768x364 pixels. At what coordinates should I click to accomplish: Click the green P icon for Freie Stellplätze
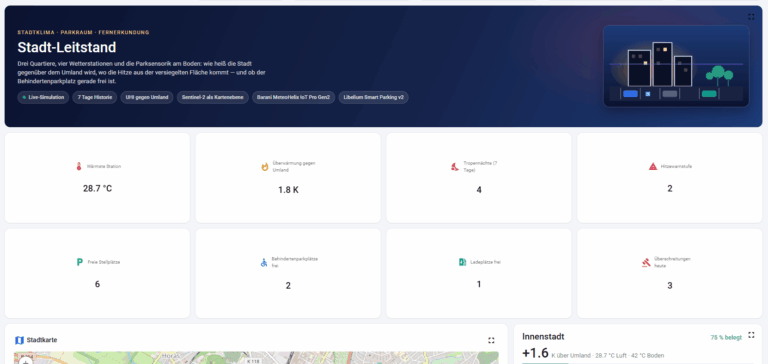(x=79, y=262)
